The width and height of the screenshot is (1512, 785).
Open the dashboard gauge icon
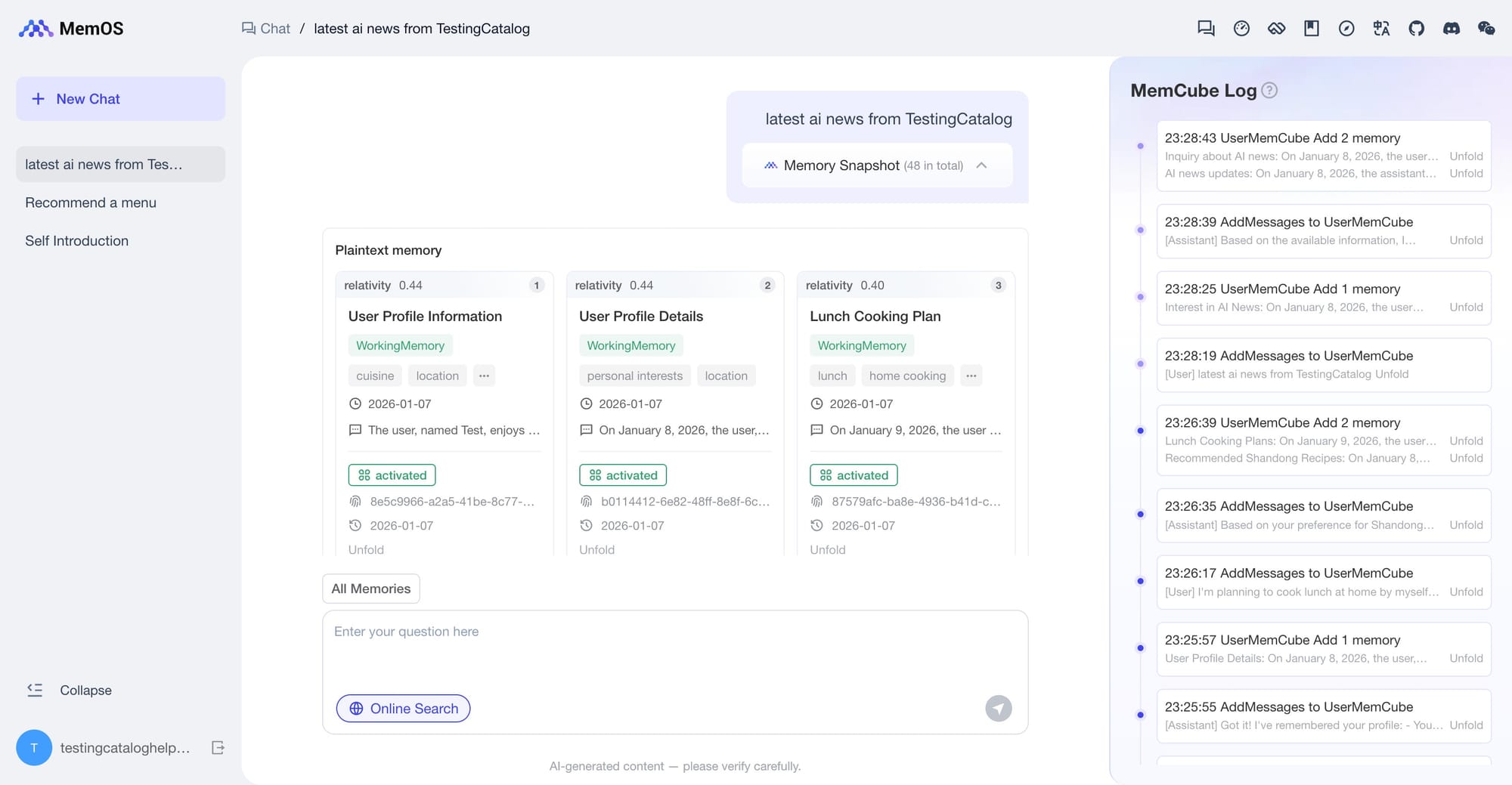click(1241, 29)
